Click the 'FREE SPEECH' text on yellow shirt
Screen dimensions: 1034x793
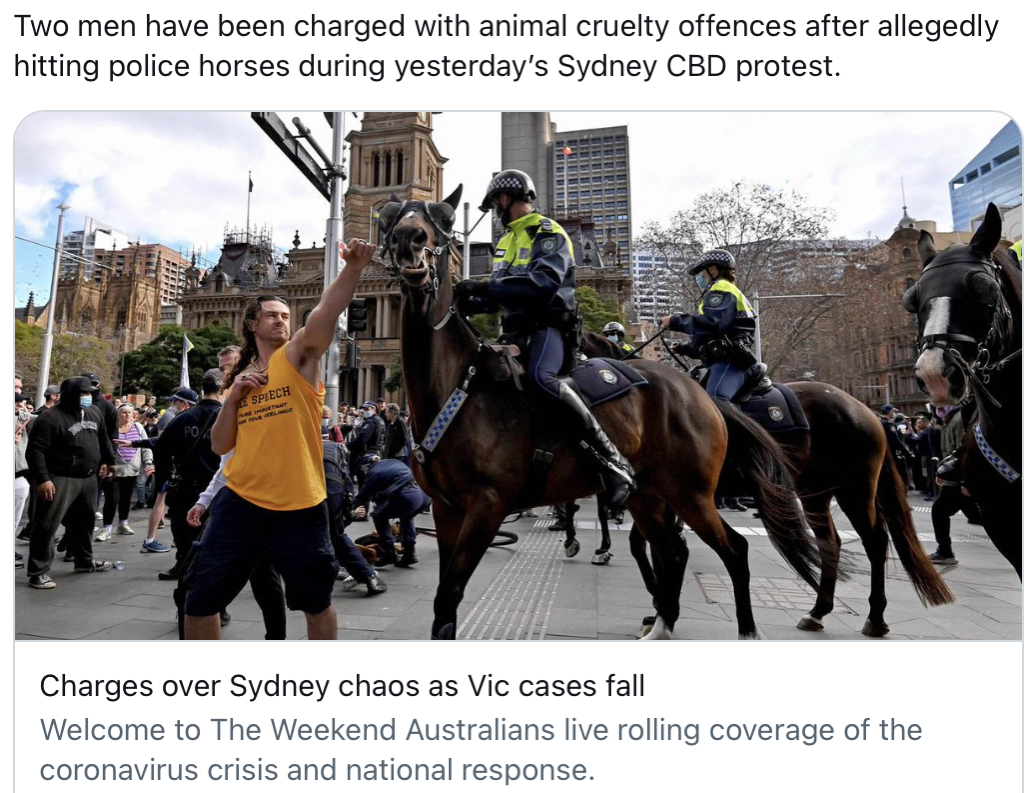pos(264,396)
